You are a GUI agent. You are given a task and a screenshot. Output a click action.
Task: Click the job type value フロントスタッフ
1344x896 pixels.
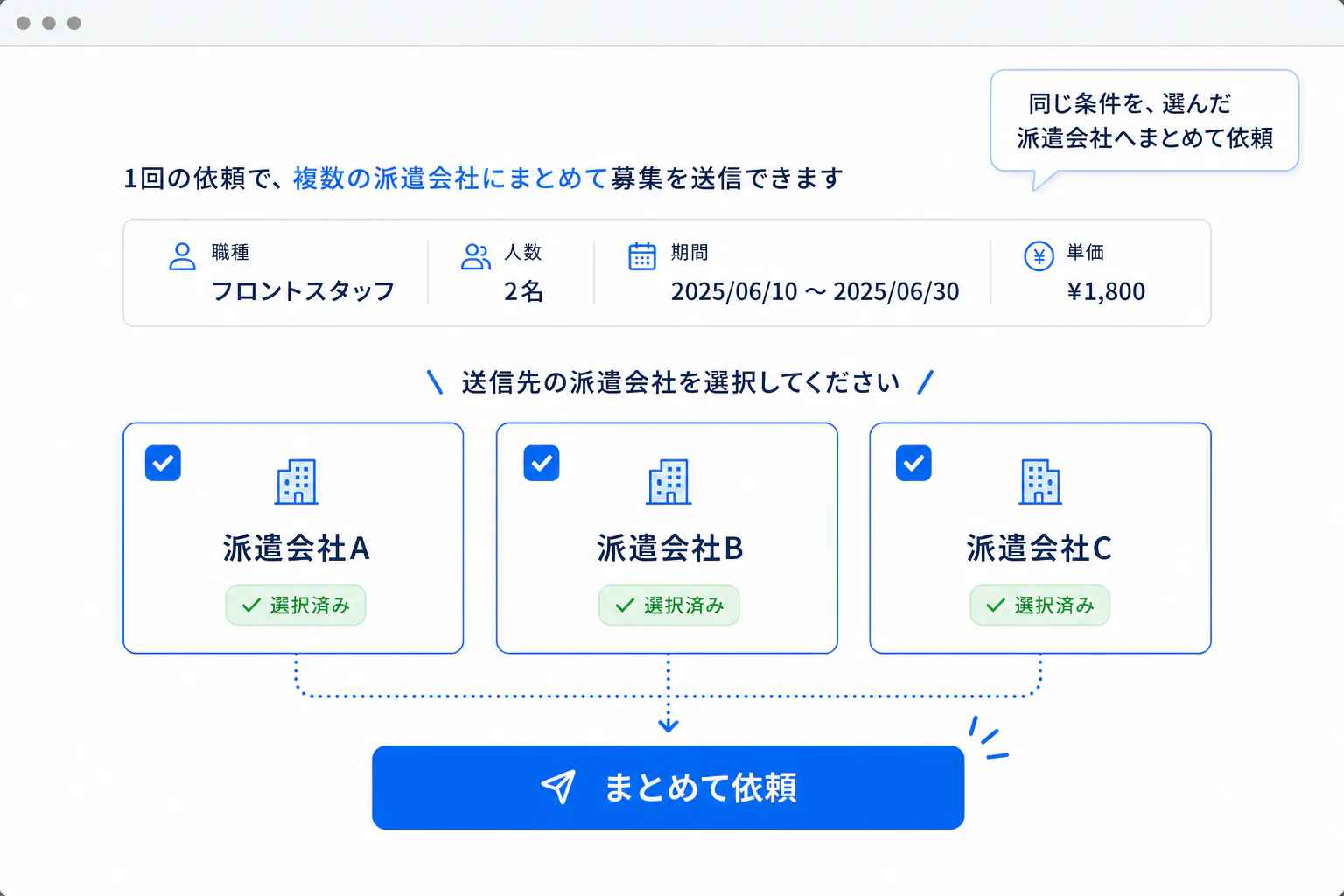pos(304,291)
